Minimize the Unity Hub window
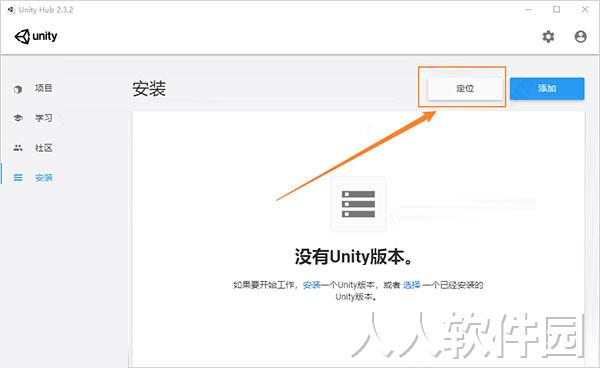Image resolution: width=600 pixels, height=368 pixels. point(528,10)
